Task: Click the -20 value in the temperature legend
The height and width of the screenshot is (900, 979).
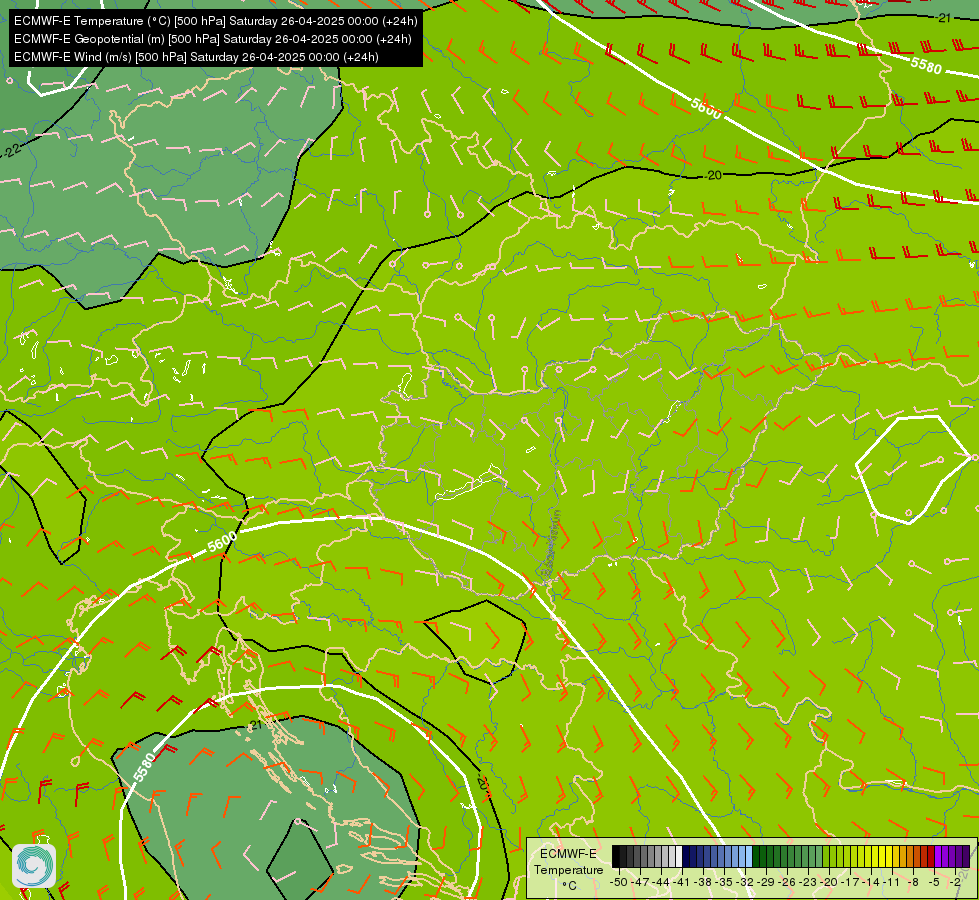Action: [829, 882]
